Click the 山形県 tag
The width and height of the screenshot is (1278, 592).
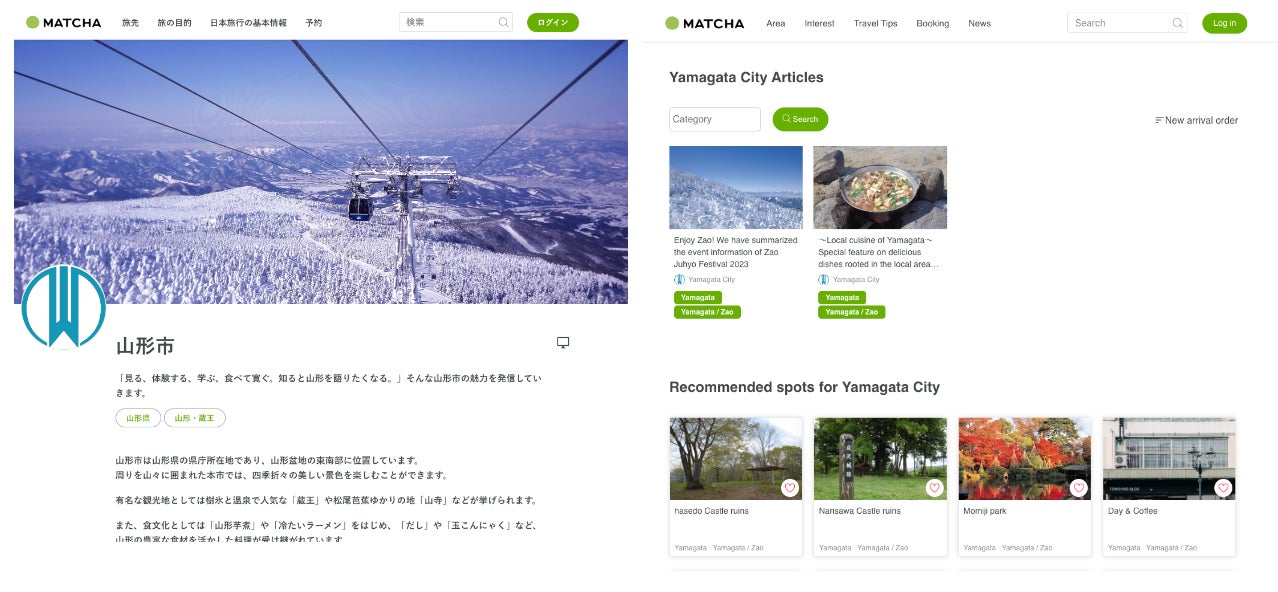point(138,418)
